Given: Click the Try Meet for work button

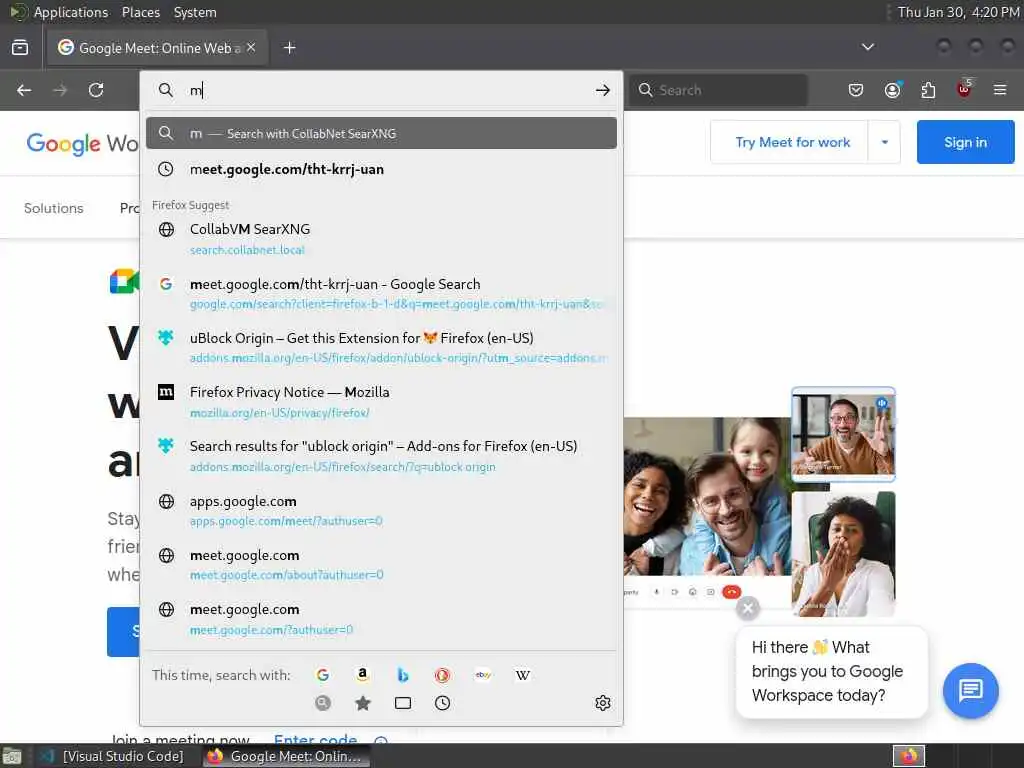Looking at the screenshot, I should 792,142.
